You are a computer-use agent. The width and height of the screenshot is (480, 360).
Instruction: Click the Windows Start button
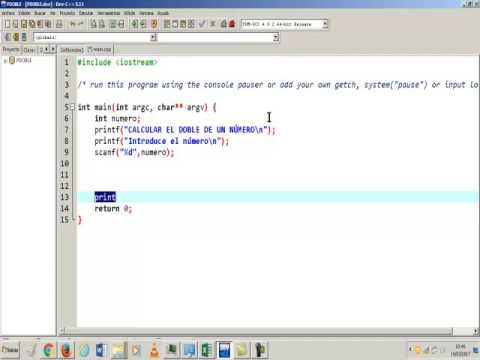tap(10, 350)
